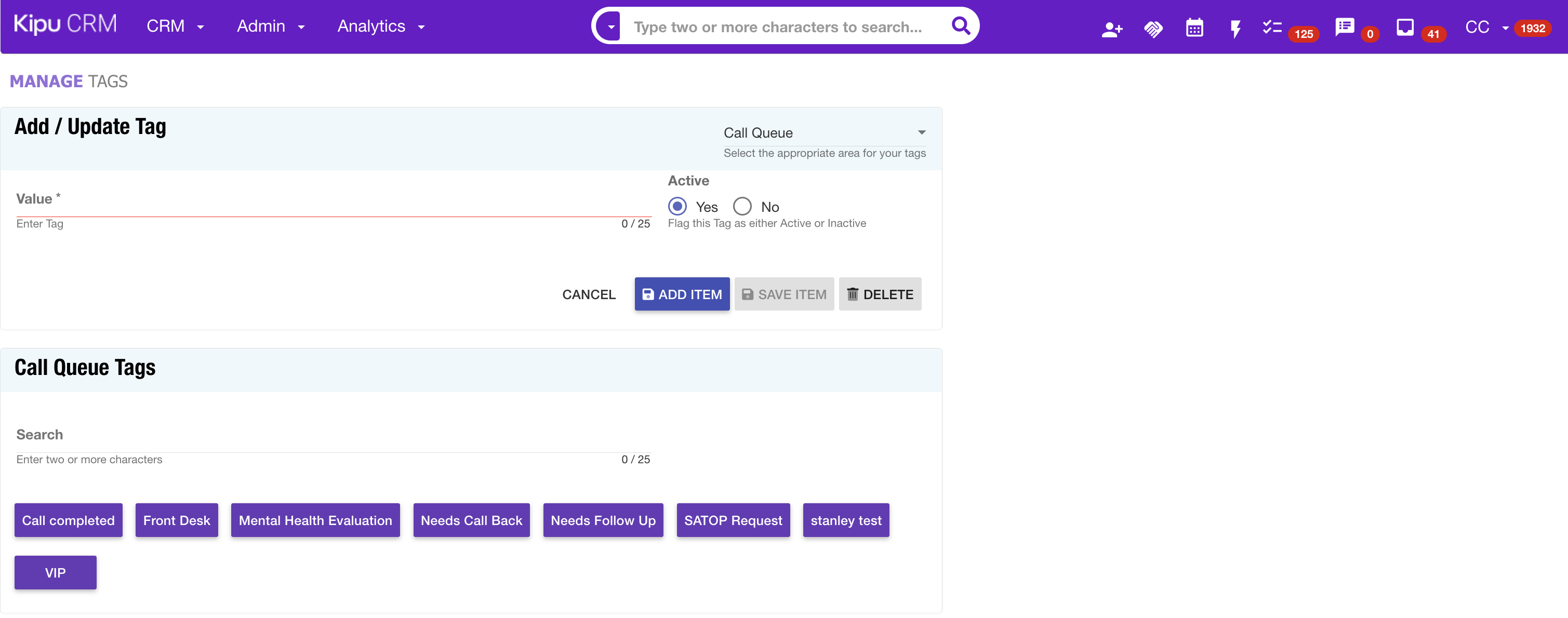The height and width of the screenshot is (618, 1568).
Task: Select the VIP tag chip
Action: coord(55,572)
